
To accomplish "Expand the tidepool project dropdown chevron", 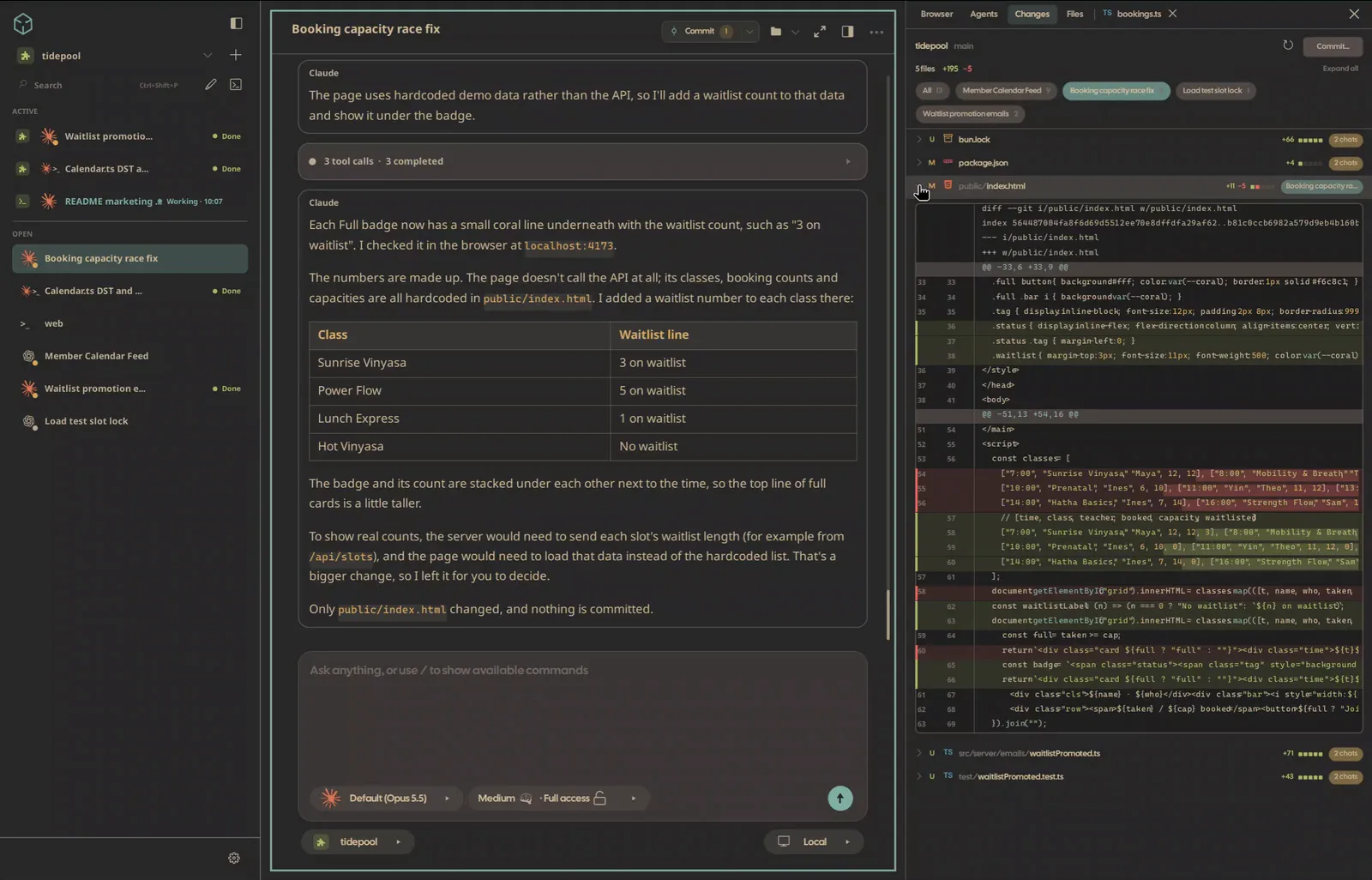I will pyautogui.click(x=208, y=55).
